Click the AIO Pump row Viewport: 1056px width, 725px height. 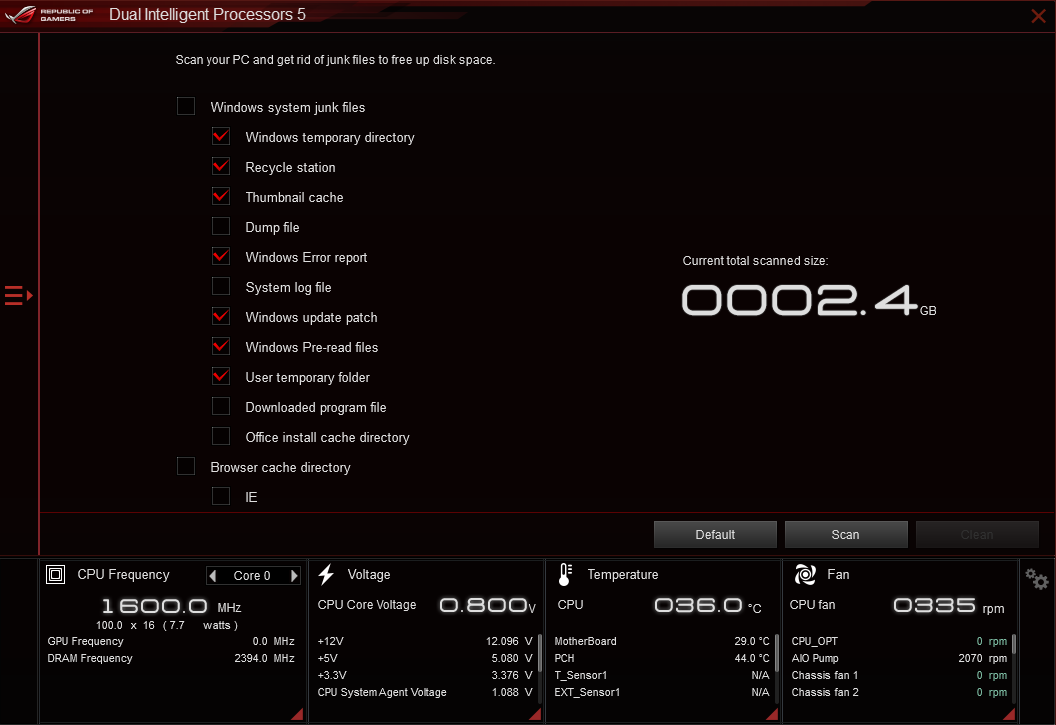pyautogui.click(x=899, y=658)
